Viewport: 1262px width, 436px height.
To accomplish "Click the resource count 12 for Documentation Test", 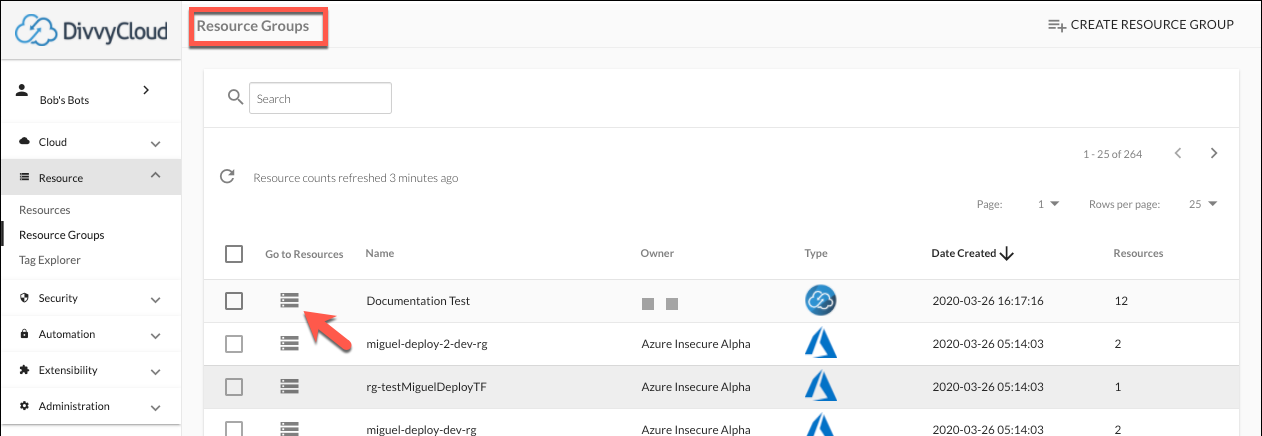I will [x=1120, y=301].
